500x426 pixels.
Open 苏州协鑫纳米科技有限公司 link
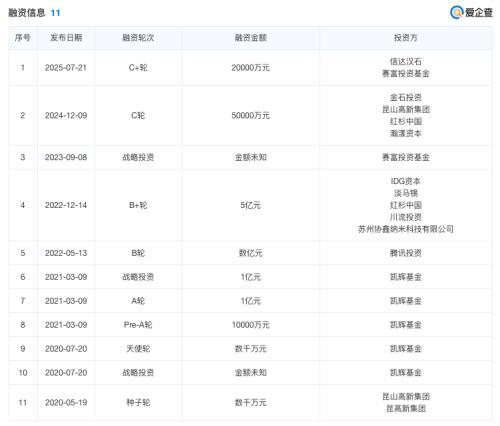pyautogui.click(x=406, y=229)
